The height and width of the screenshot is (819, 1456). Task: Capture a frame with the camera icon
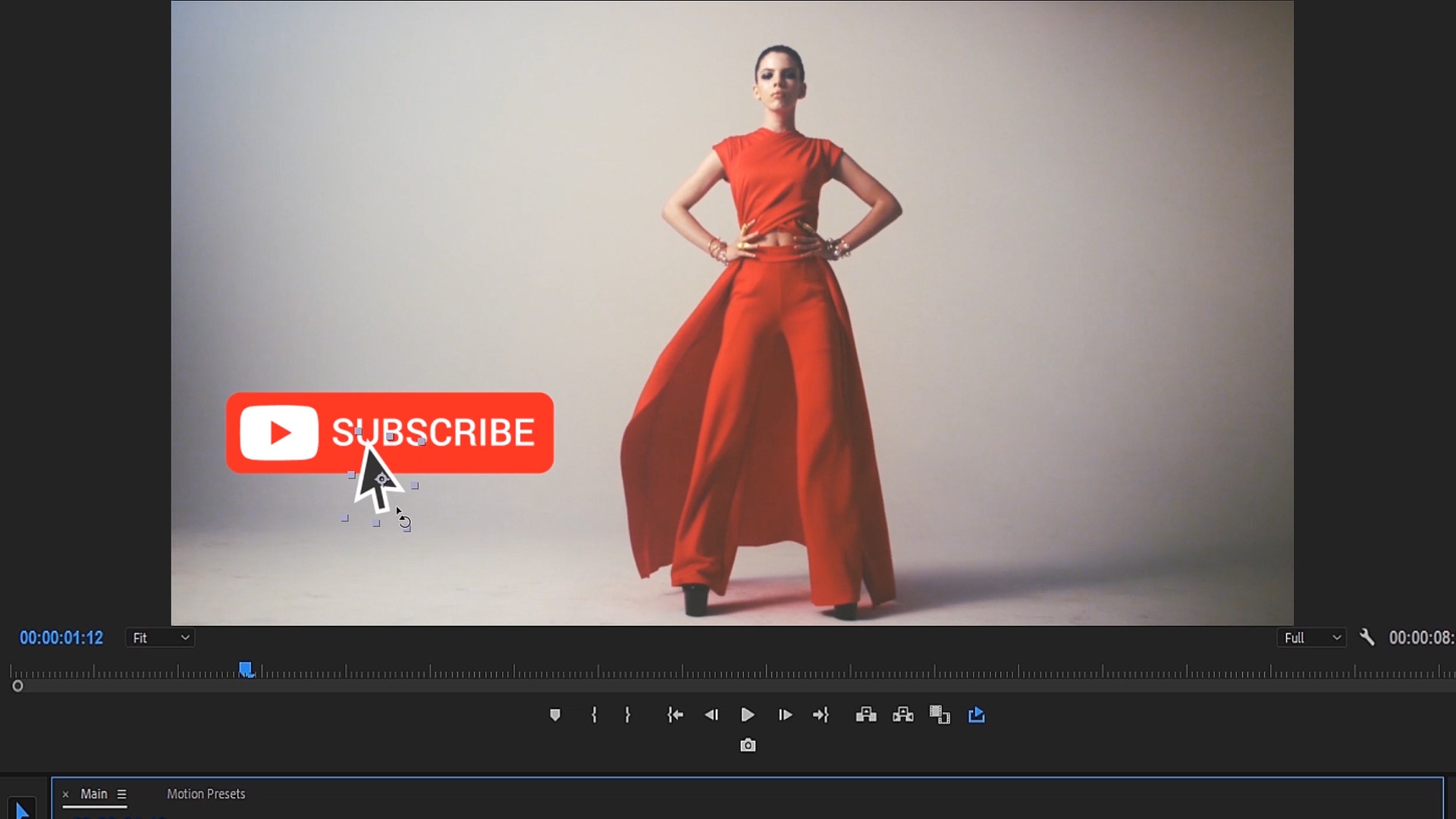coord(748,745)
